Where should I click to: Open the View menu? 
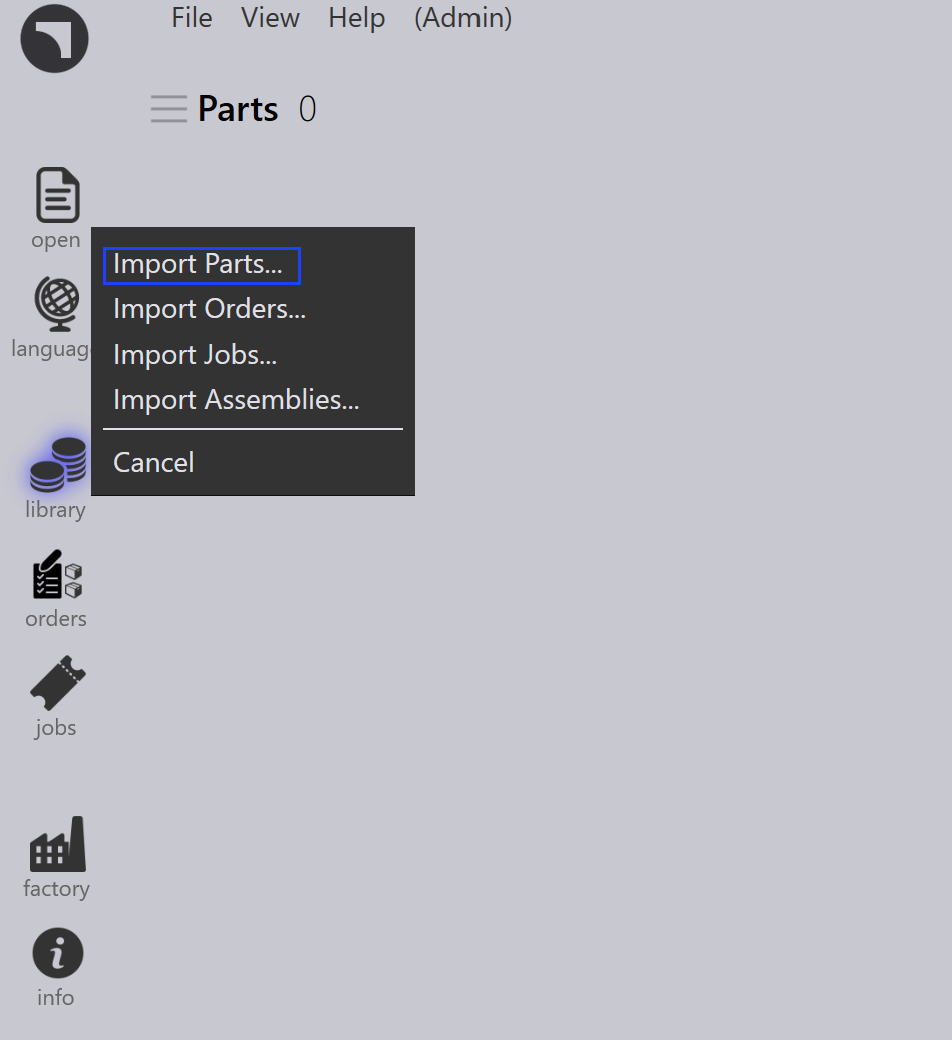click(270, 18)
